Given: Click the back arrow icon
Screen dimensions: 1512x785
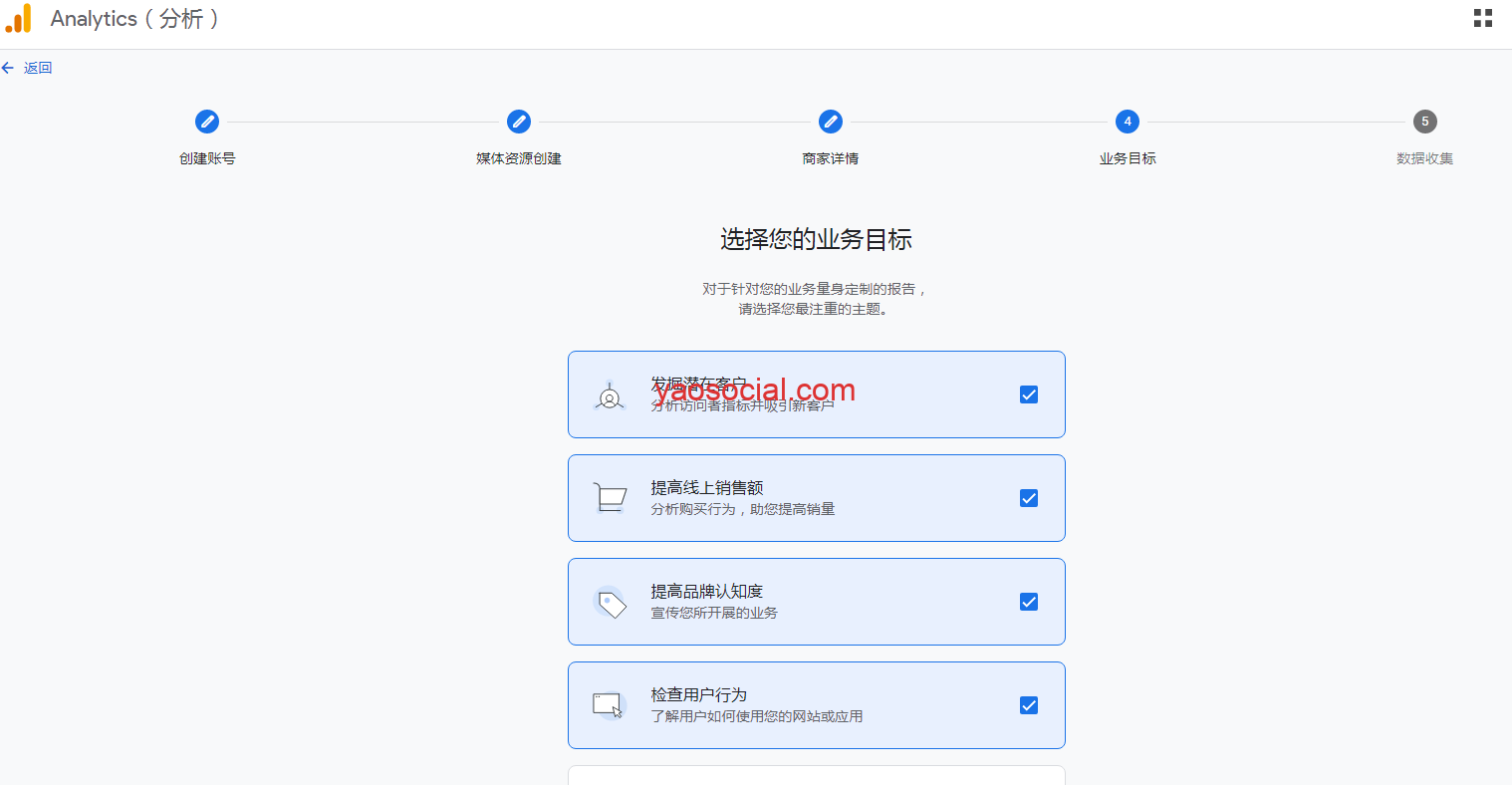Looking at the screenshot, I should 8,68.
